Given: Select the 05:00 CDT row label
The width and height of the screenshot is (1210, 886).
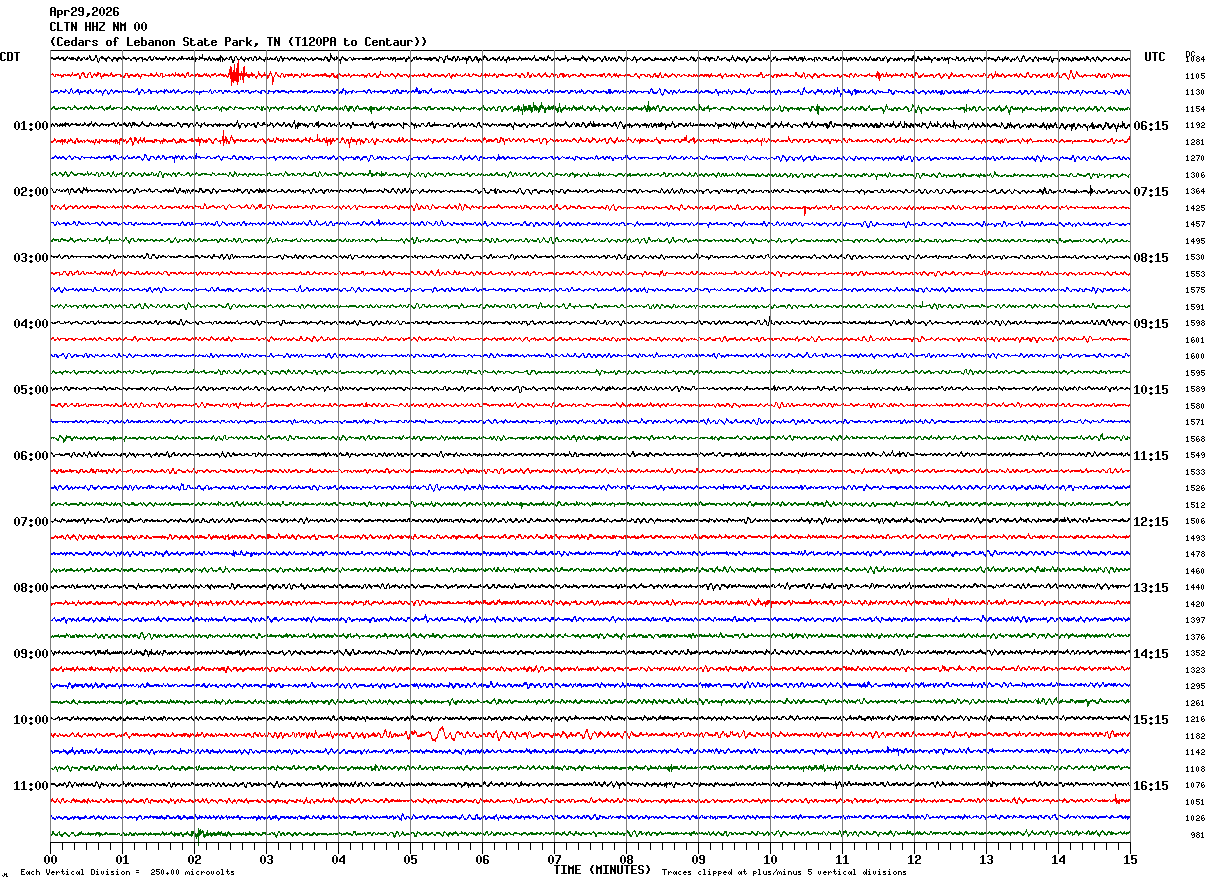Looking at the screenshot, I should pyautogui.click(x=31, y=390).
